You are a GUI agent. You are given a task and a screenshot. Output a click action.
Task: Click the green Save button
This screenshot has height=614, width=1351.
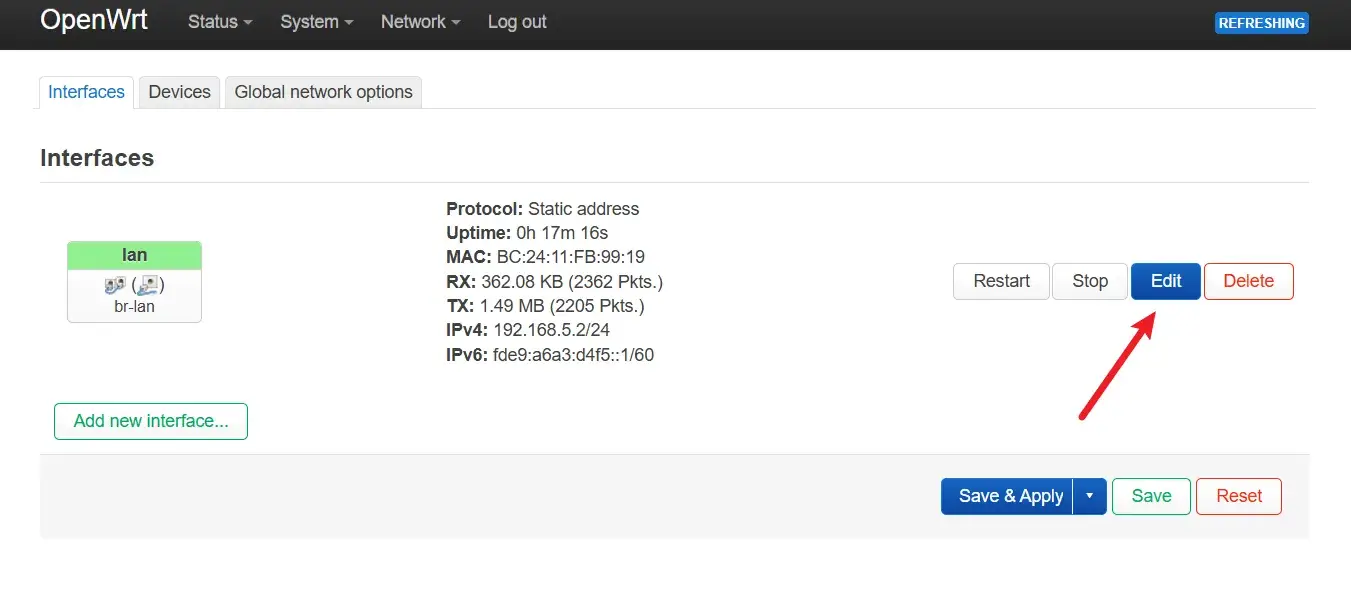tap(1151, 496)
